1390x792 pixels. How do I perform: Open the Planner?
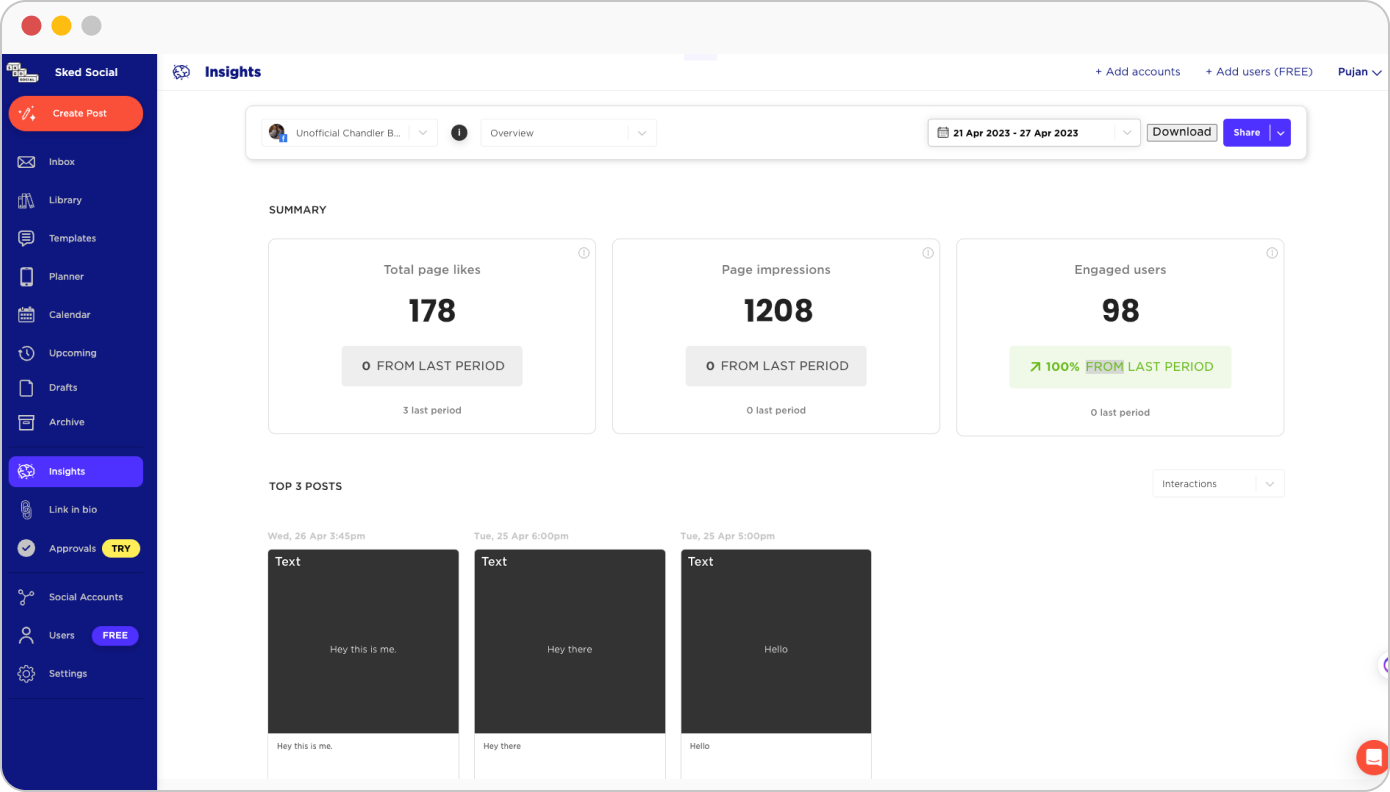click(66, 276)
